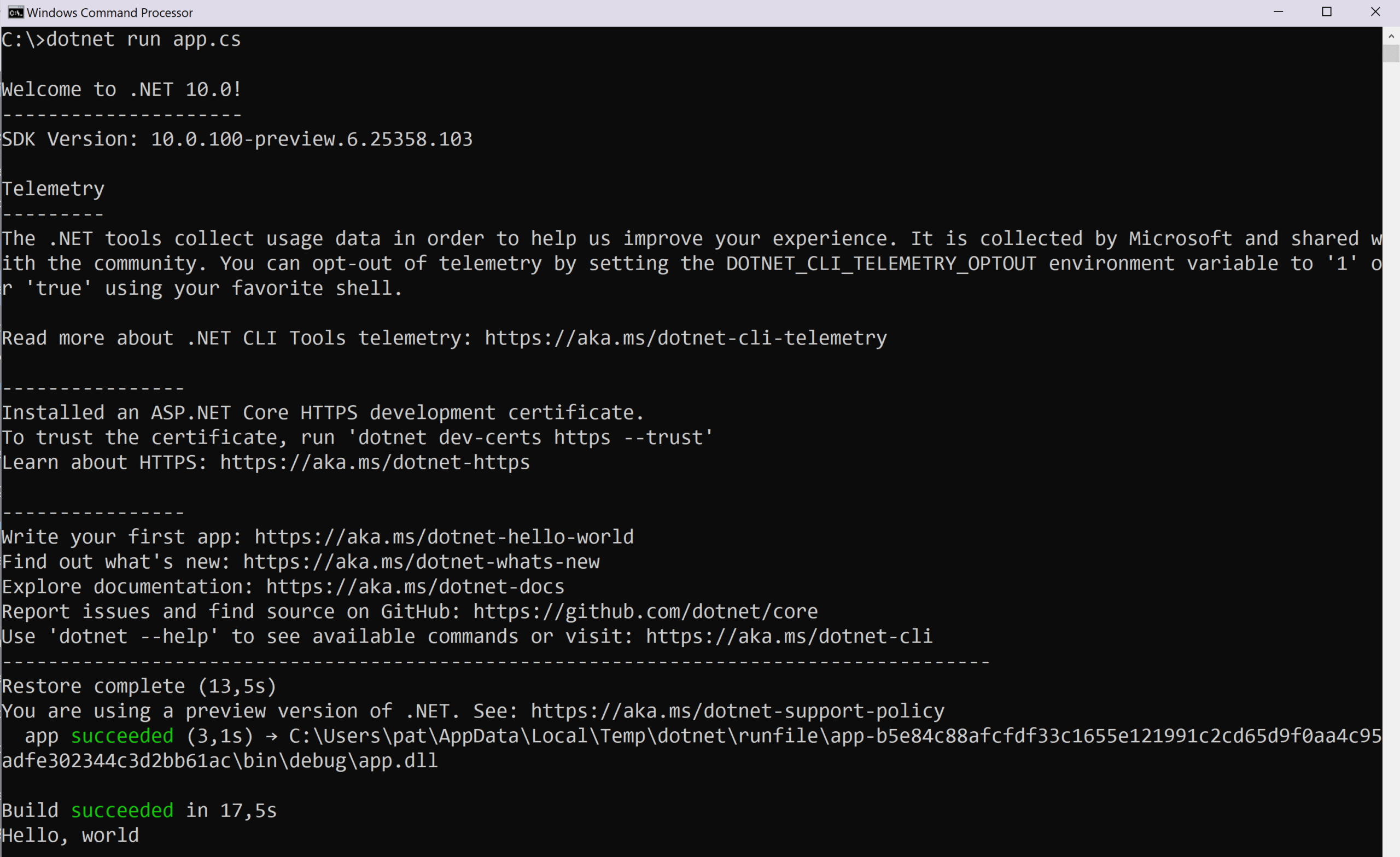Click the SDK Version number text
This screenshot has width=1400, height=857.
(311, 139)
